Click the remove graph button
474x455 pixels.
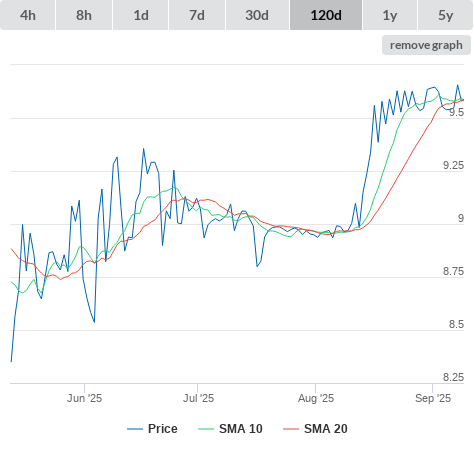click(426, 45)
